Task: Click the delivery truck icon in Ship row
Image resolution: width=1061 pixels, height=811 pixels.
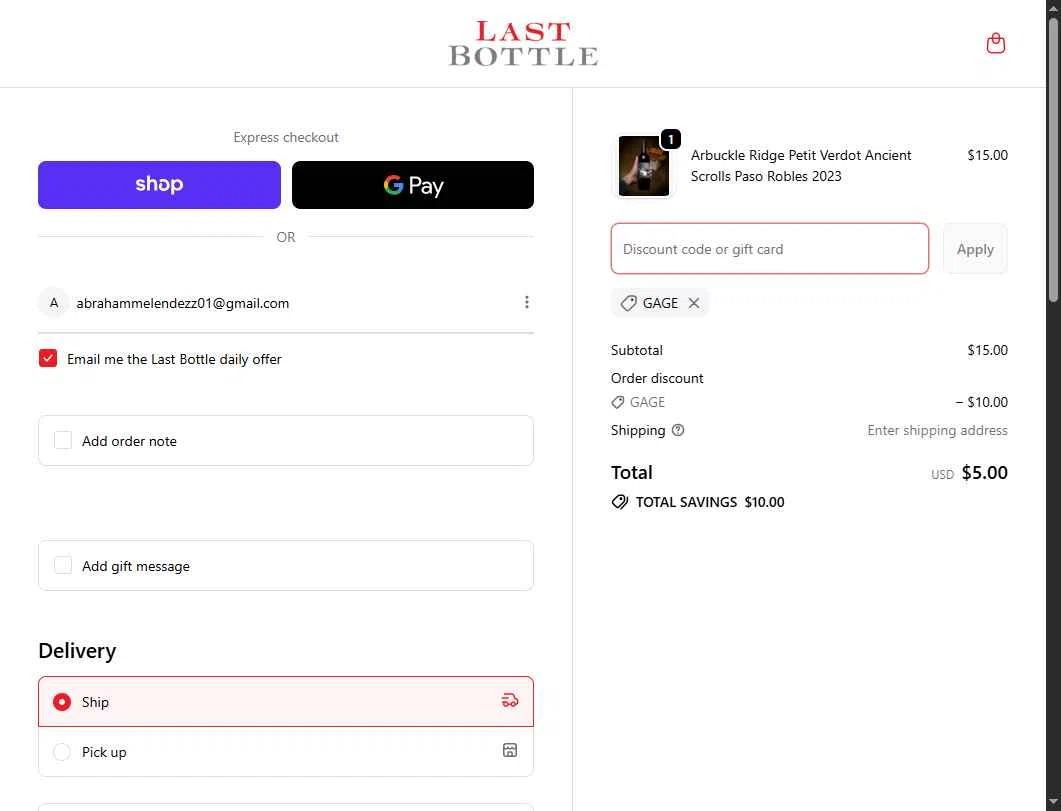Action: click(510, 701)
